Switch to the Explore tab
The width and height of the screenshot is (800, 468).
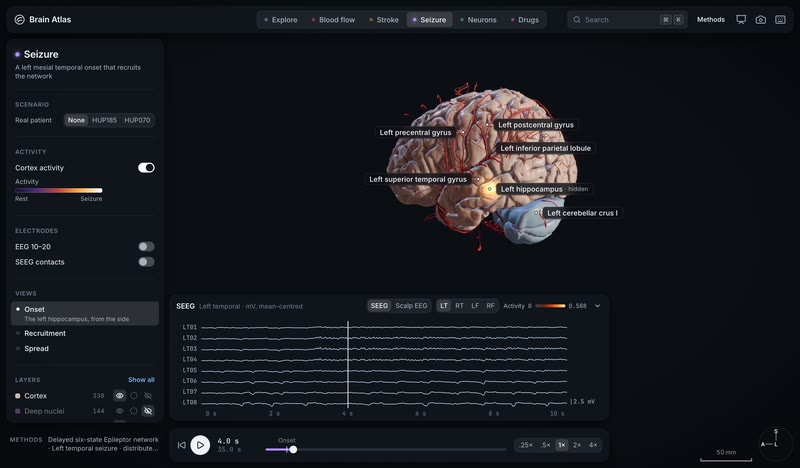tap(280, 19)
